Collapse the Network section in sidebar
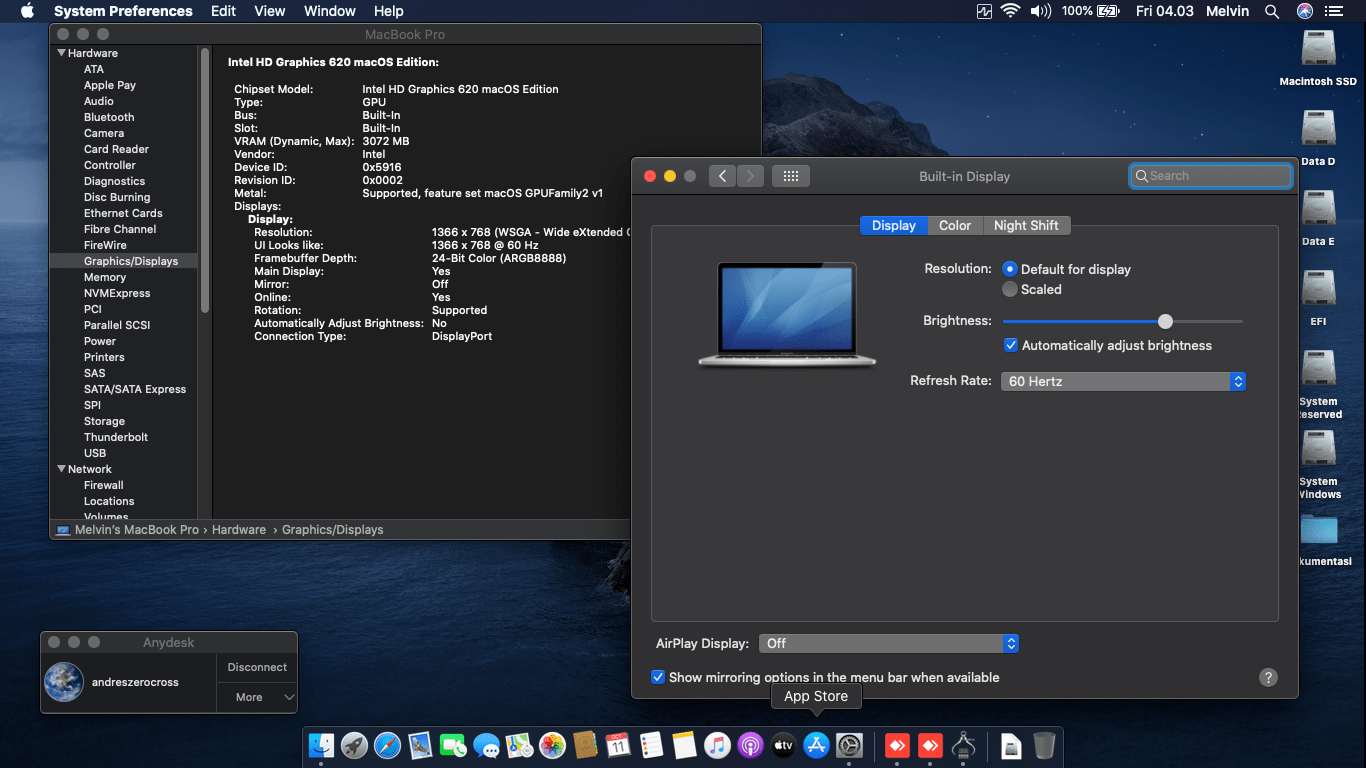The image size is (1366, 768). tap(62, 469)
